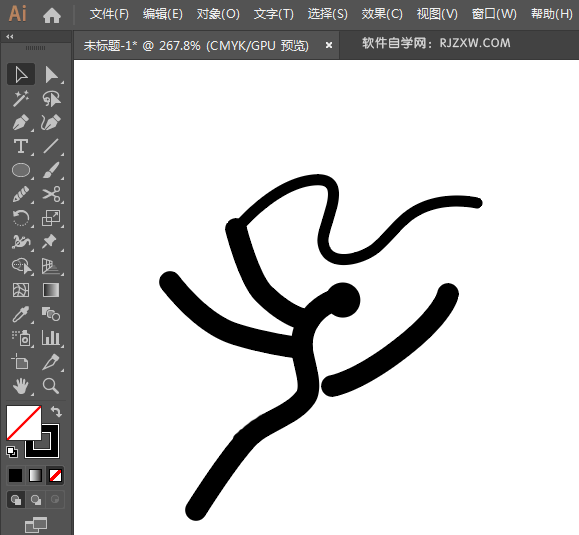The height and width of the screenshot is (535, 579).
Task: Reset to default fill and stroke
Action: pyautogui.click(x=12, y=452)
